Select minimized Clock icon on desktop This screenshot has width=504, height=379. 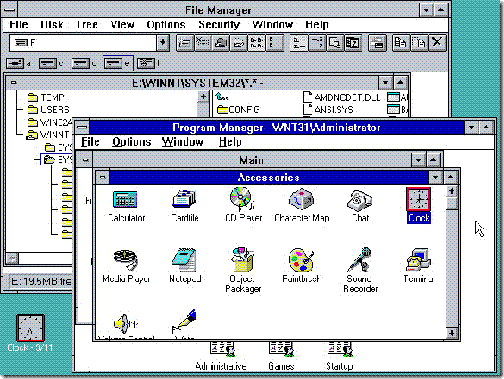click(x=30, y=328)
